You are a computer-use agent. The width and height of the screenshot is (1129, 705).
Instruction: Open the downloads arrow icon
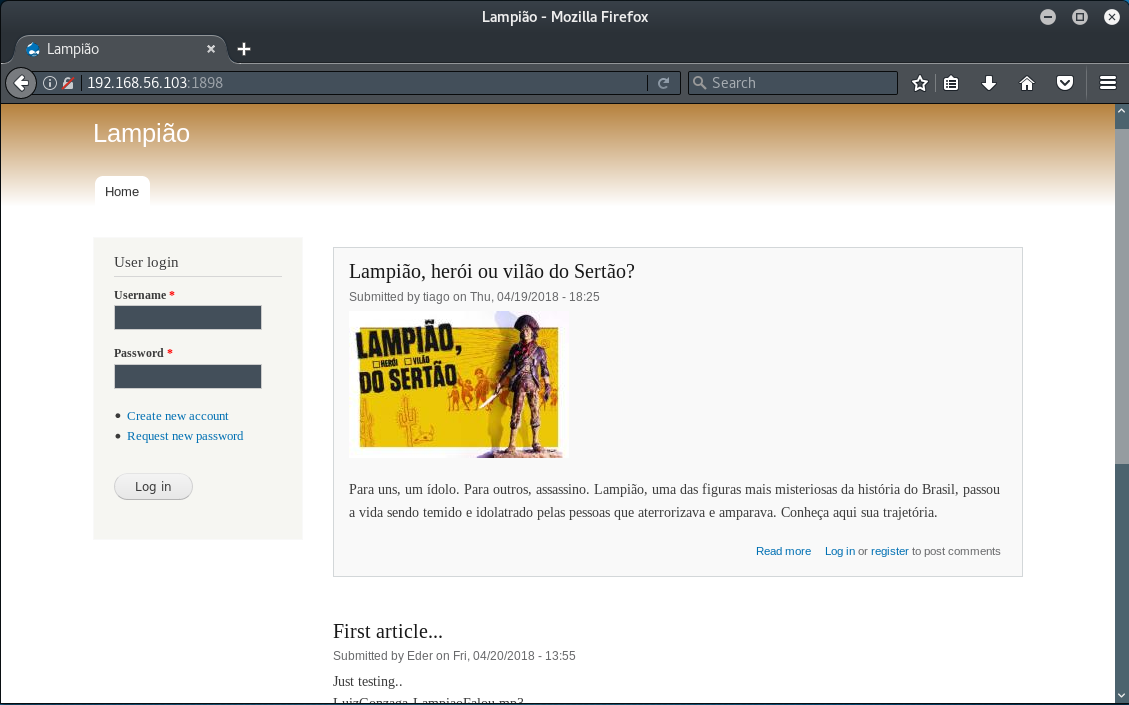pyautogui.click(x=989, y=83)
